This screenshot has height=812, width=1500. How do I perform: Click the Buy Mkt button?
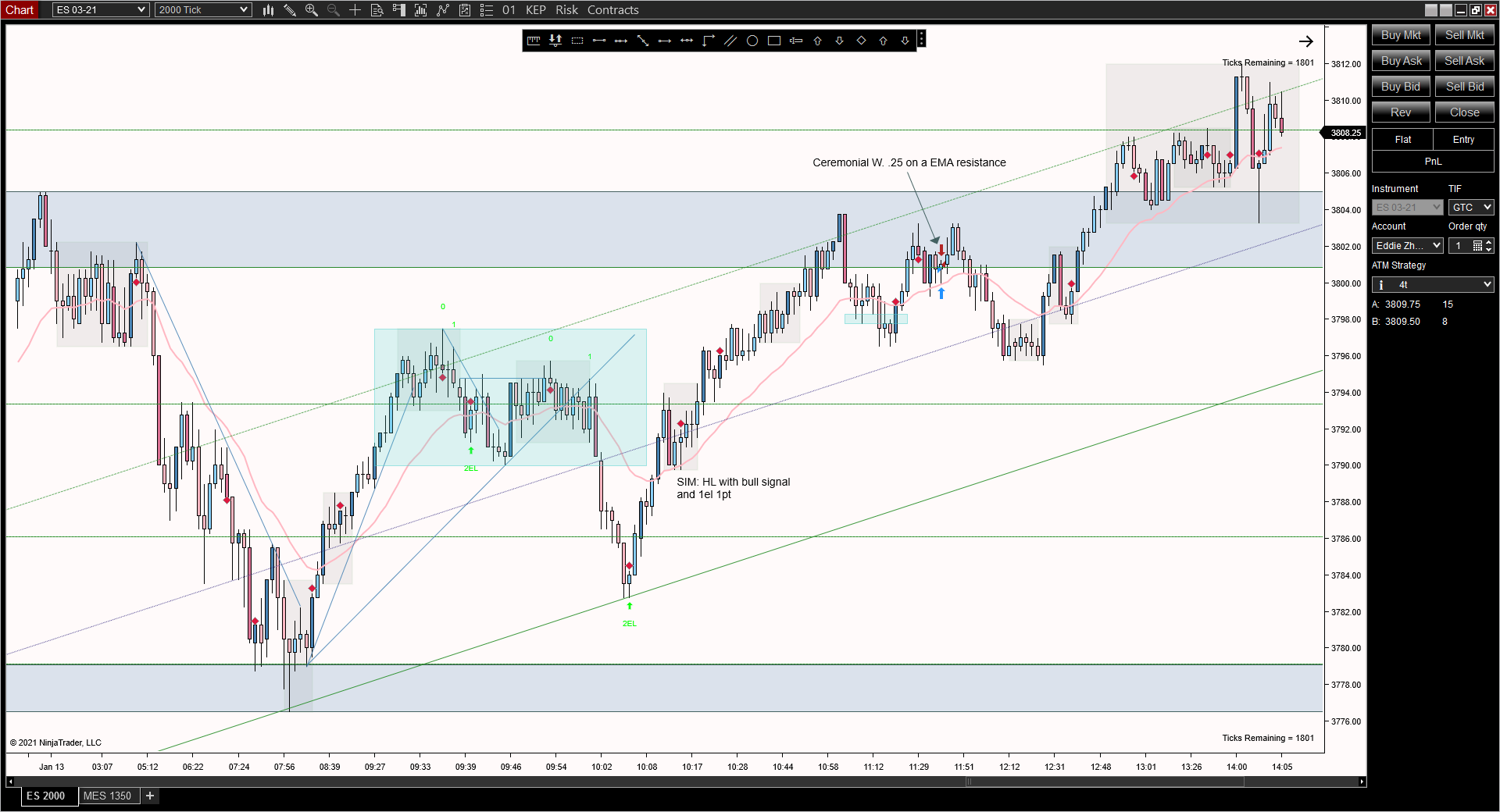pos(1401,35)
